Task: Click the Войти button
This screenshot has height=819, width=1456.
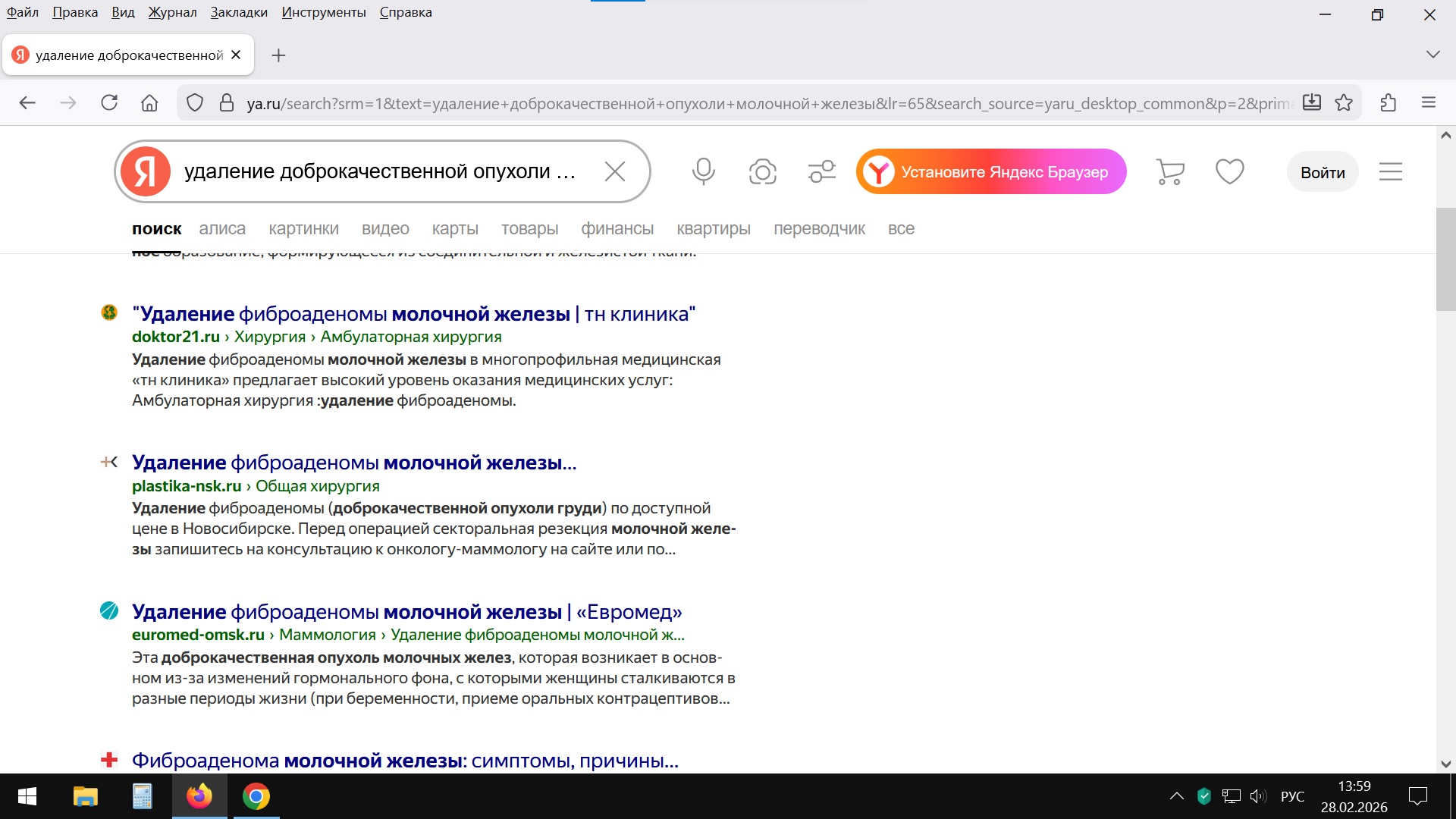Action: tap(1322, 172)
